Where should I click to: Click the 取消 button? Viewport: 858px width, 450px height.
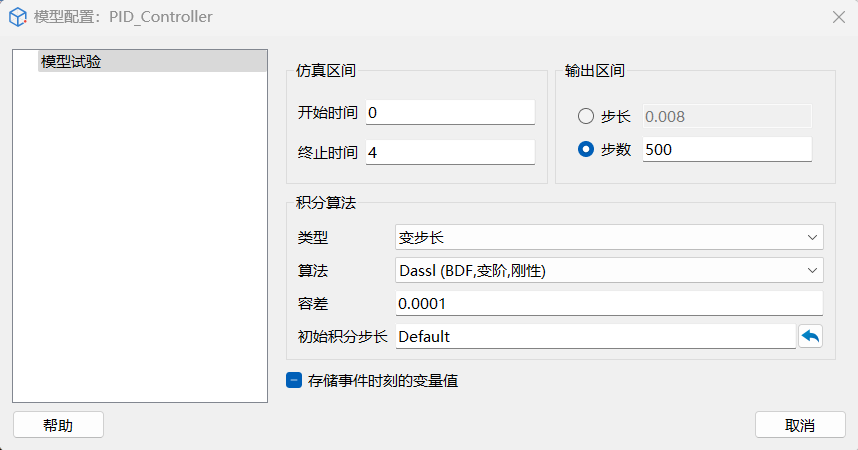click(x=800, y=425)
